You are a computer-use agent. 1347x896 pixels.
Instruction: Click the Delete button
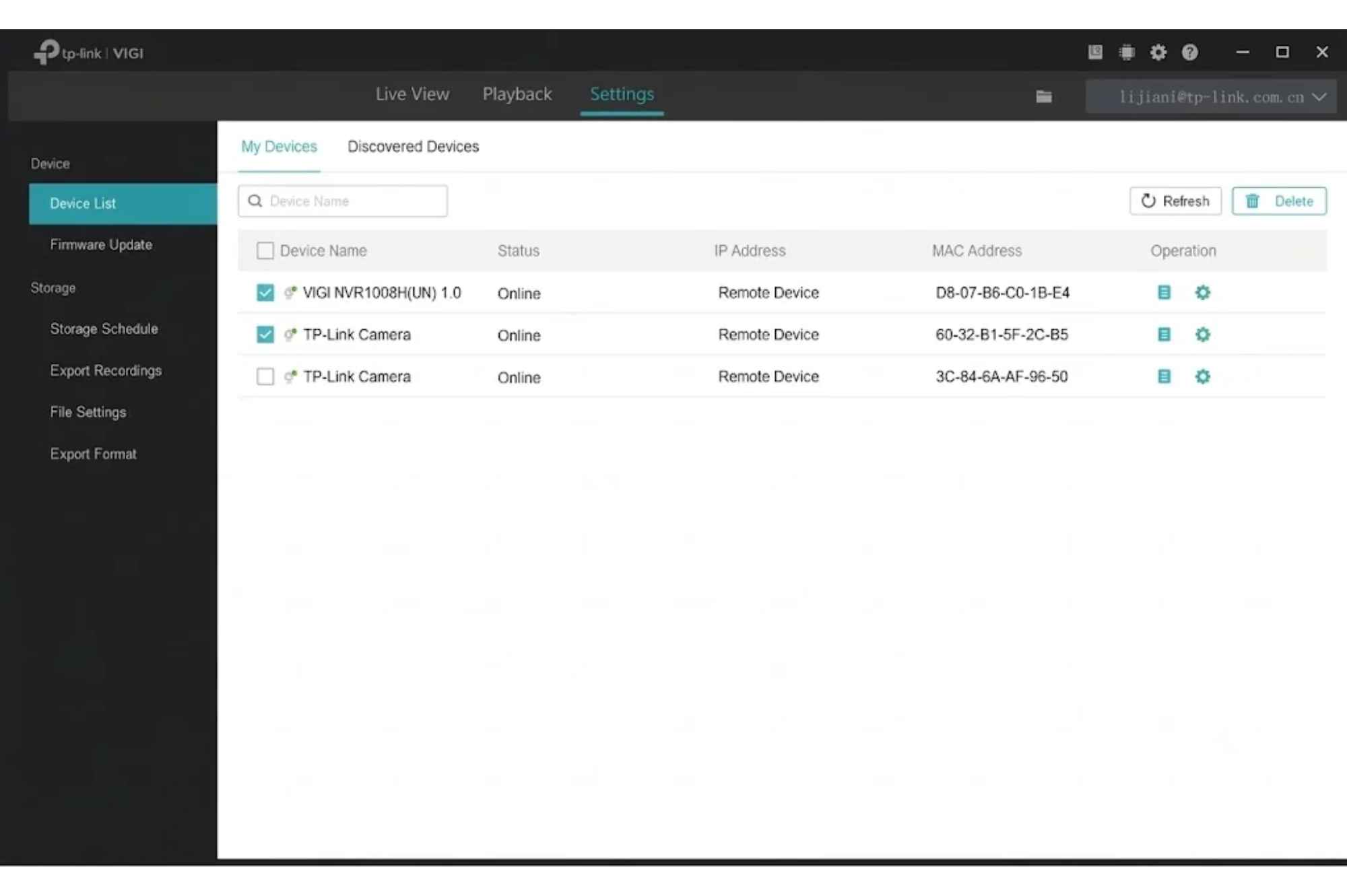[x=1279, y=201]
